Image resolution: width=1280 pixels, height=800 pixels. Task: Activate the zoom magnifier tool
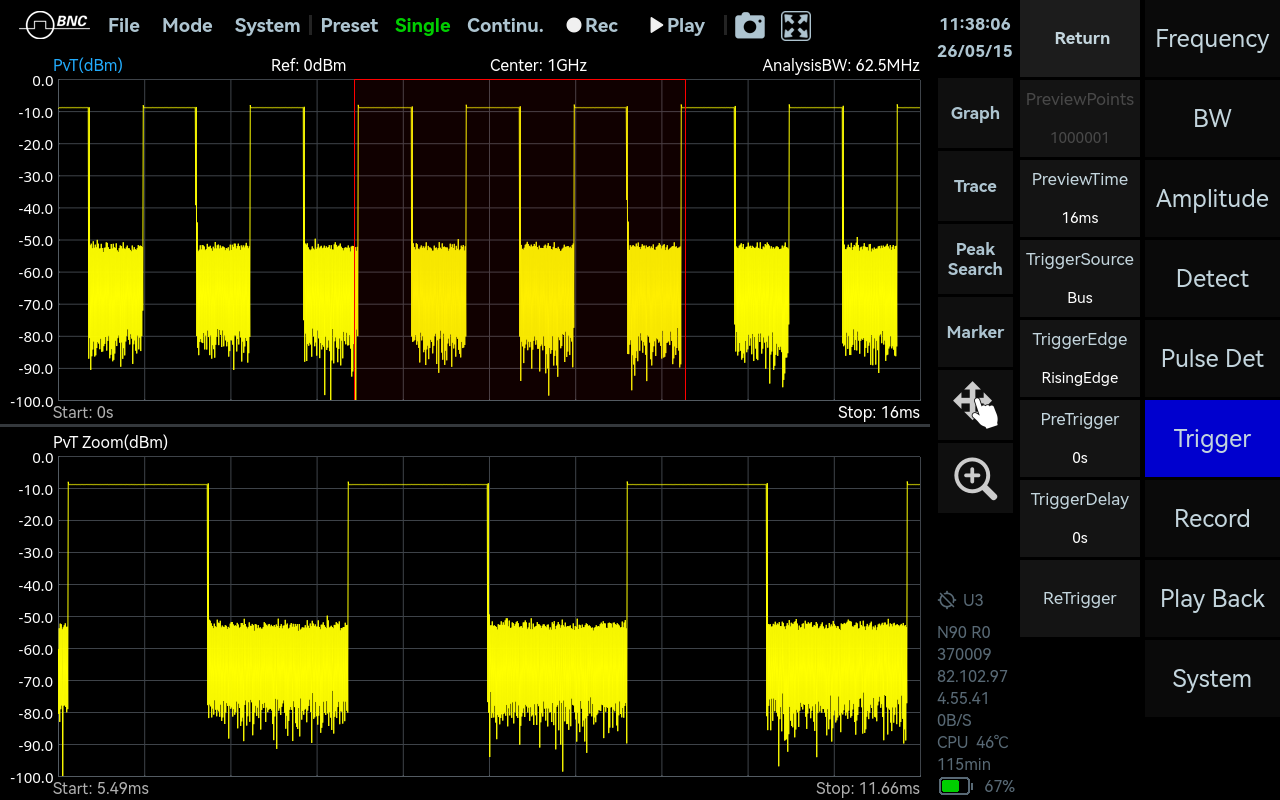[975, 478]
